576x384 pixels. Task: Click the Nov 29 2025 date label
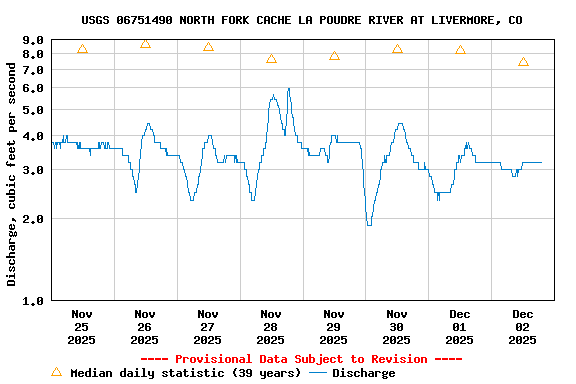[x=334, y=327]
